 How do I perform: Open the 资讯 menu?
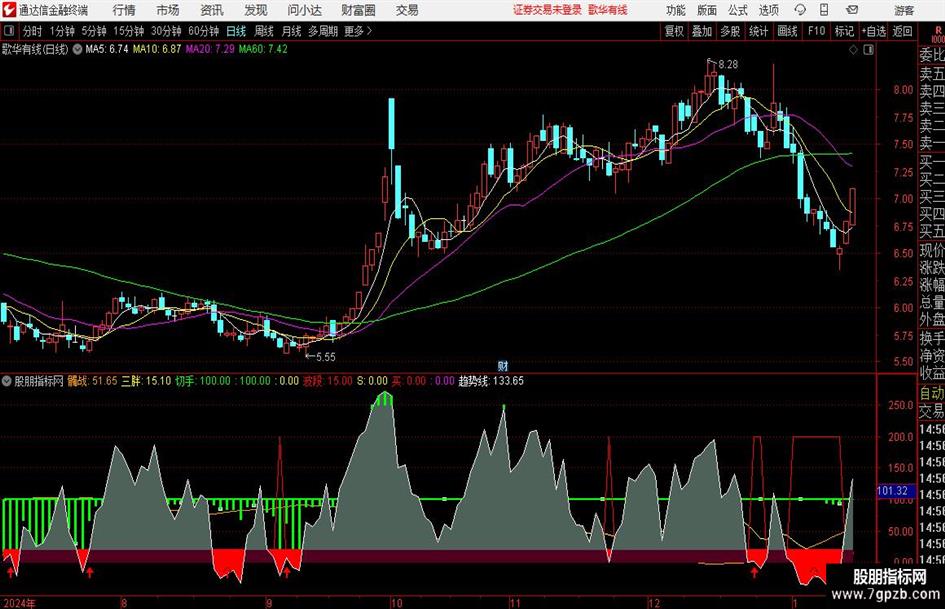(212, 10)
